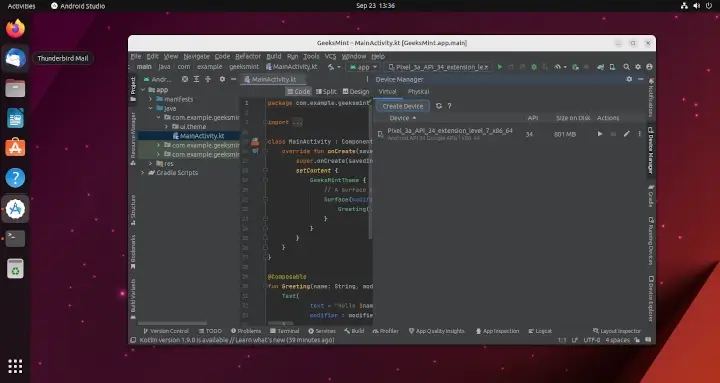Collapse the app module tree node
Screen dimensions: 720x383
143,90
